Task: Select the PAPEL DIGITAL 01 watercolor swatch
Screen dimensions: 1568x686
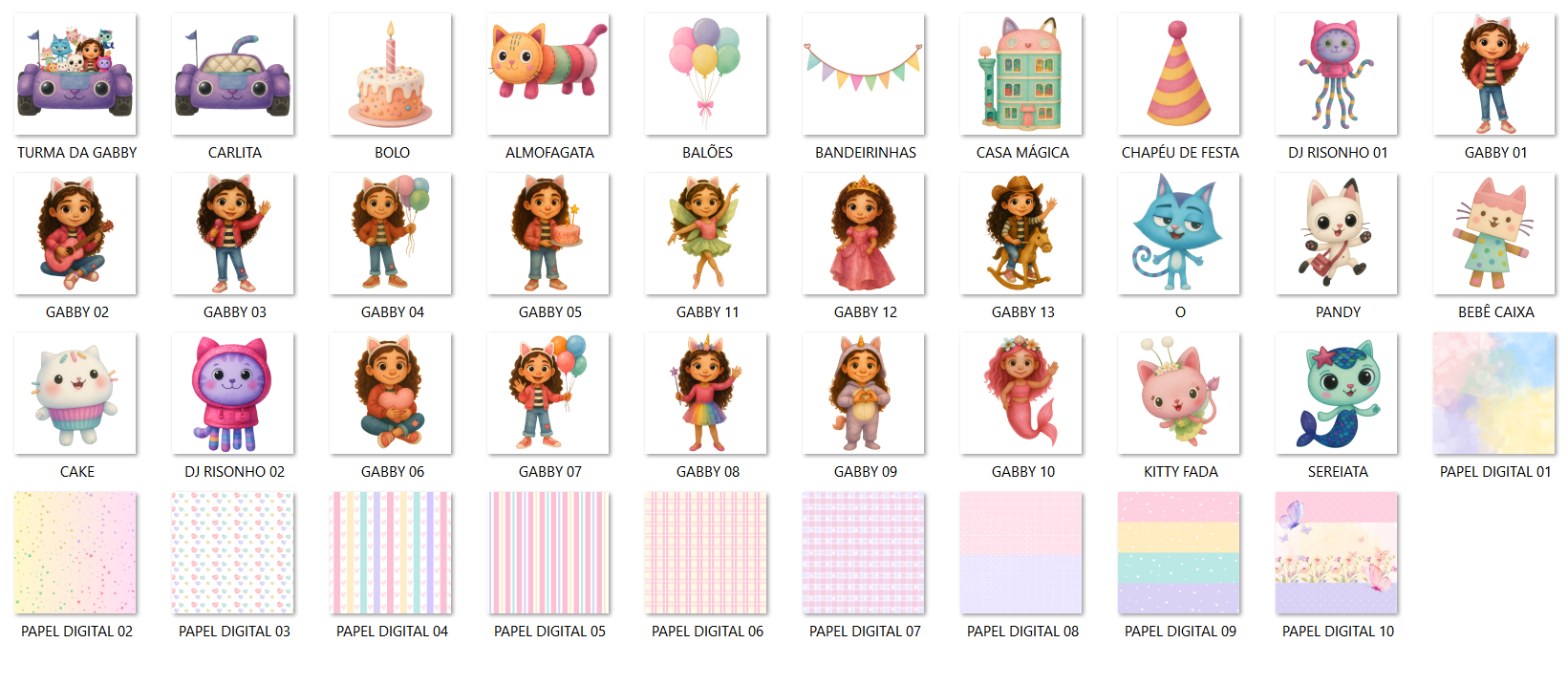Action: pos(1494,394)
